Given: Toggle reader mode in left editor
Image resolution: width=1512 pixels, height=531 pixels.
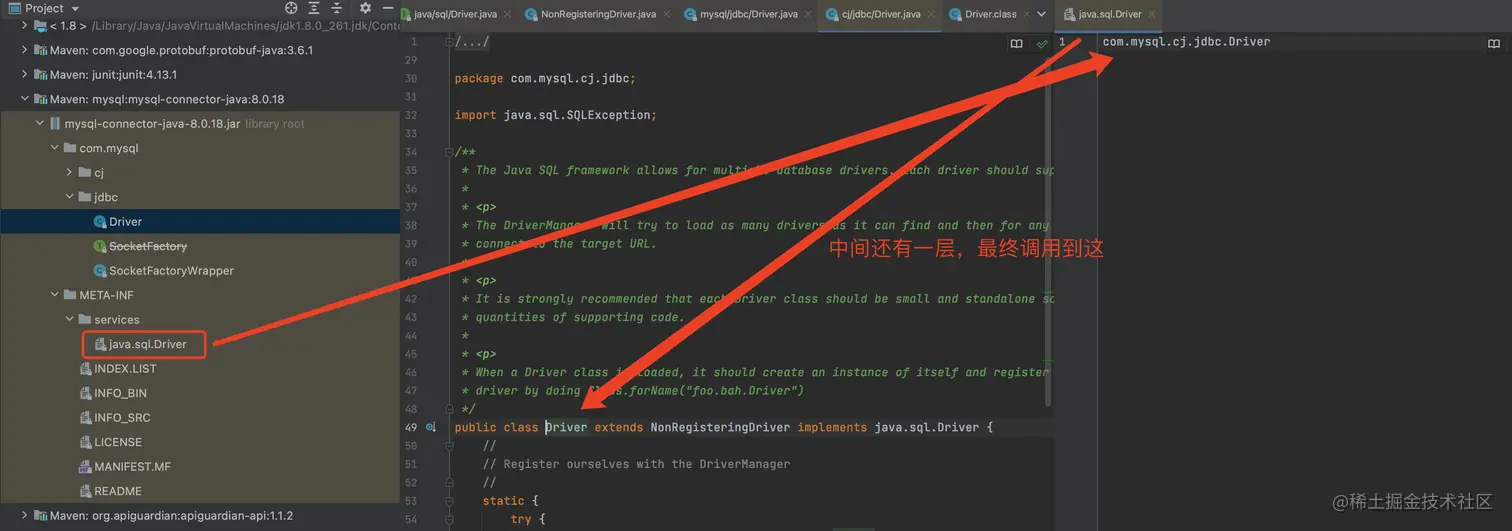Looking at the screenshot, I should 1017,44.
